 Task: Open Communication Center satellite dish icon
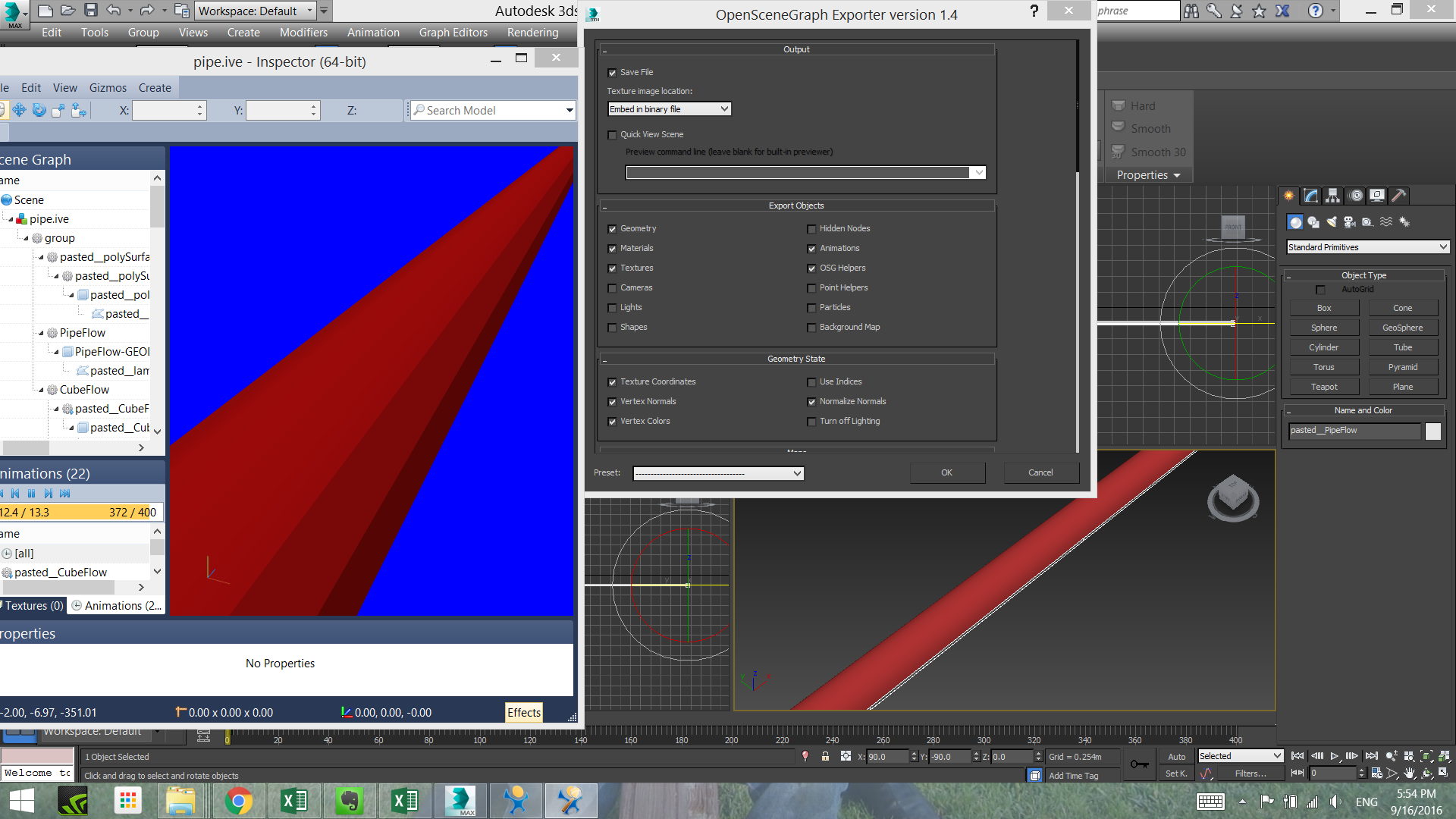coord(1237,11)
